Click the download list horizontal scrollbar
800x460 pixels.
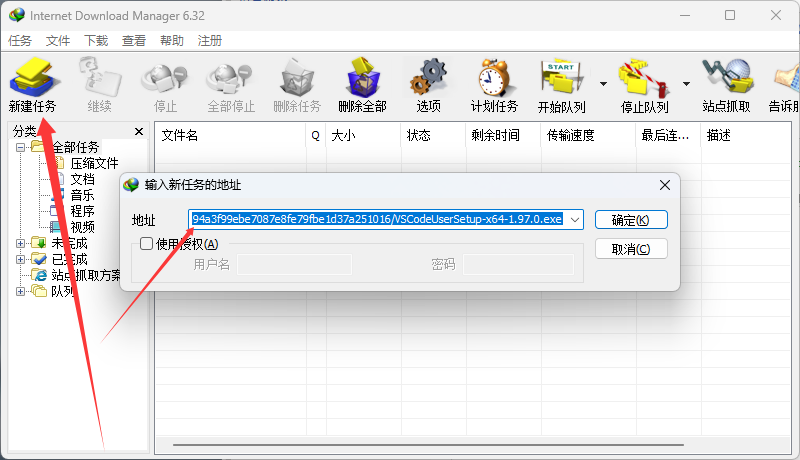(x=428, y=445)
